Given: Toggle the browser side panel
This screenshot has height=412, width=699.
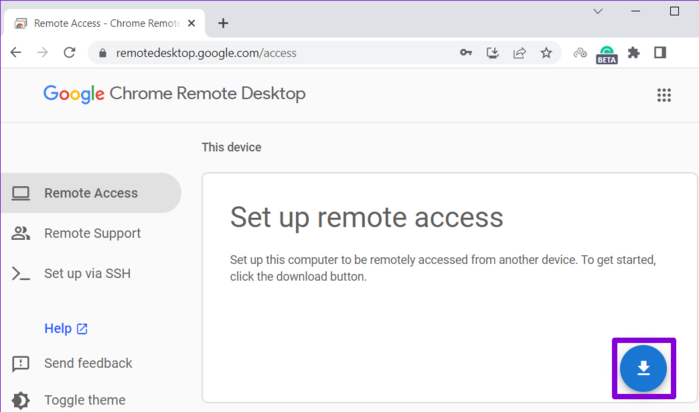Looking at the screenshot, I should (x=660, y=53).
